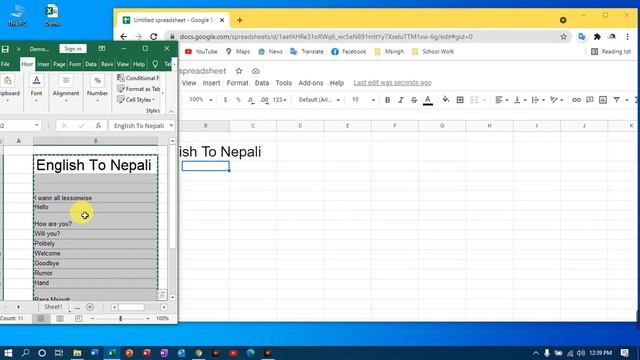Open YouTube bookmark in Chrome
640x360 pixels.
pyautogui.click(x=201, y=51)
